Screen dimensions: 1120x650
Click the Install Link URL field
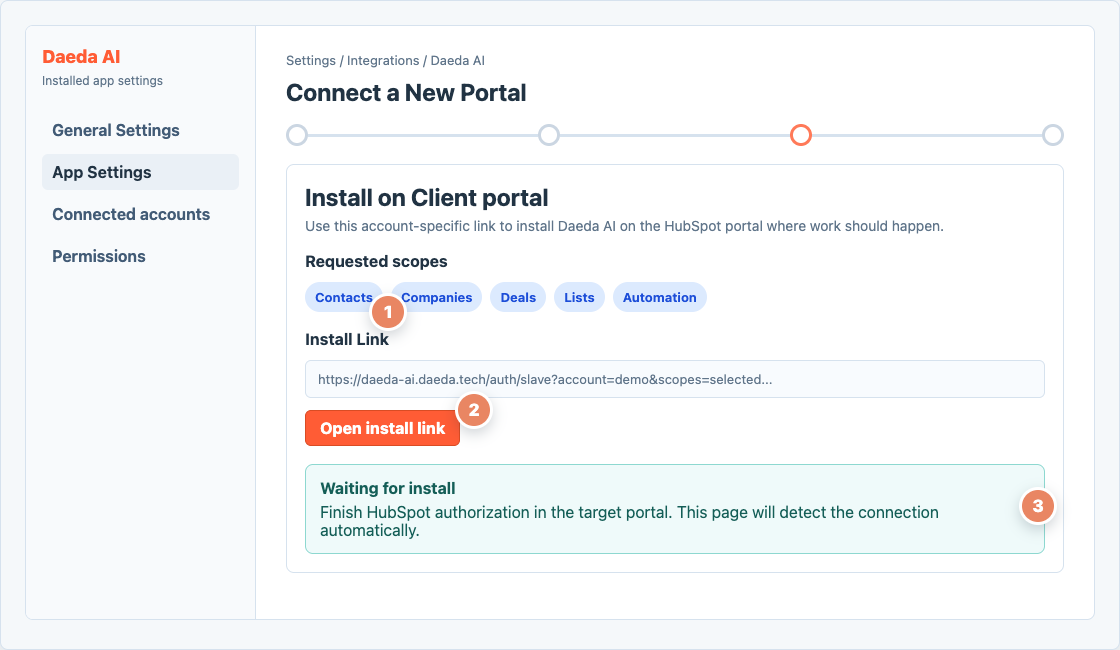pos(674,379)
